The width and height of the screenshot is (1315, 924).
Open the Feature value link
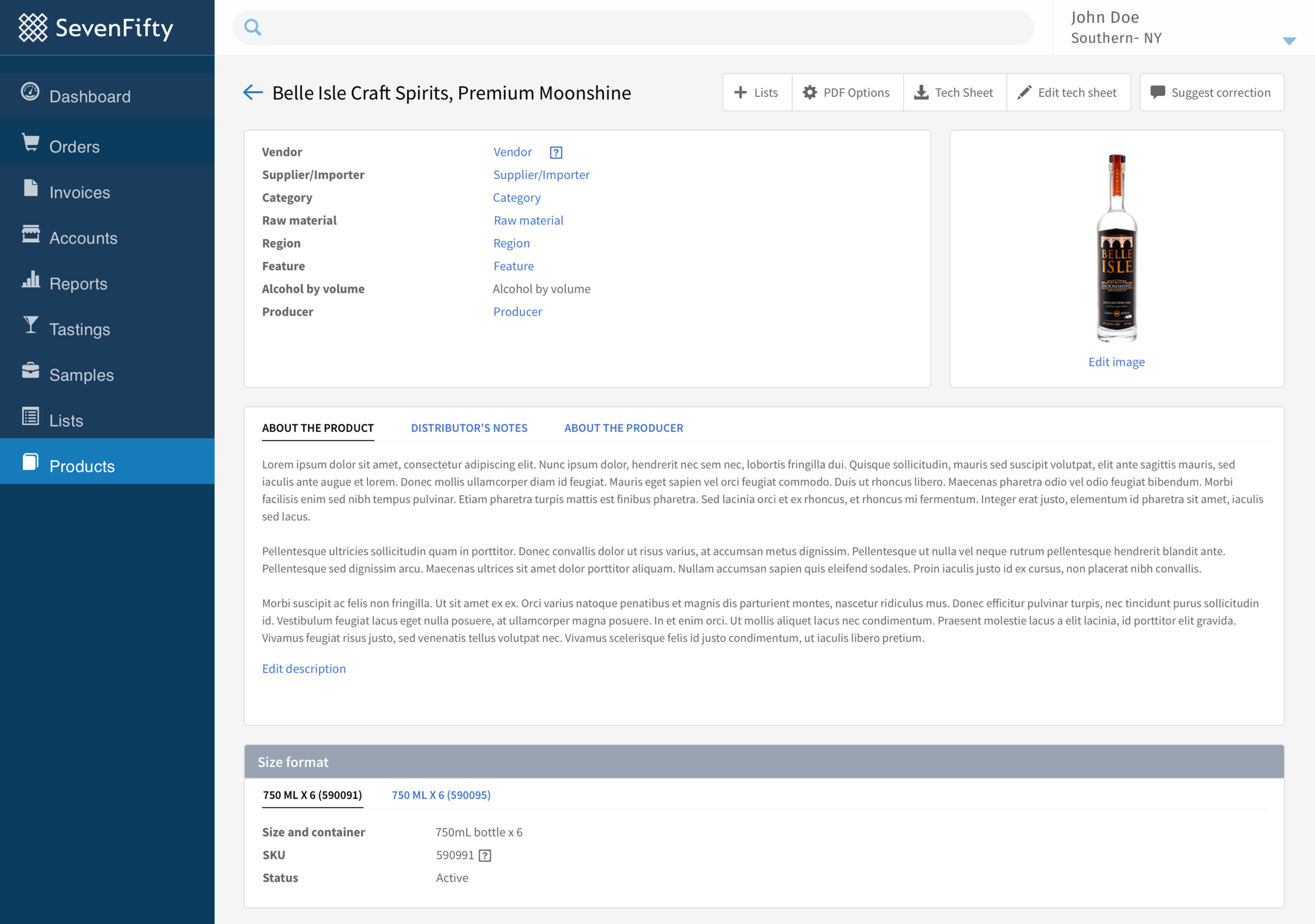pos(514,266)
